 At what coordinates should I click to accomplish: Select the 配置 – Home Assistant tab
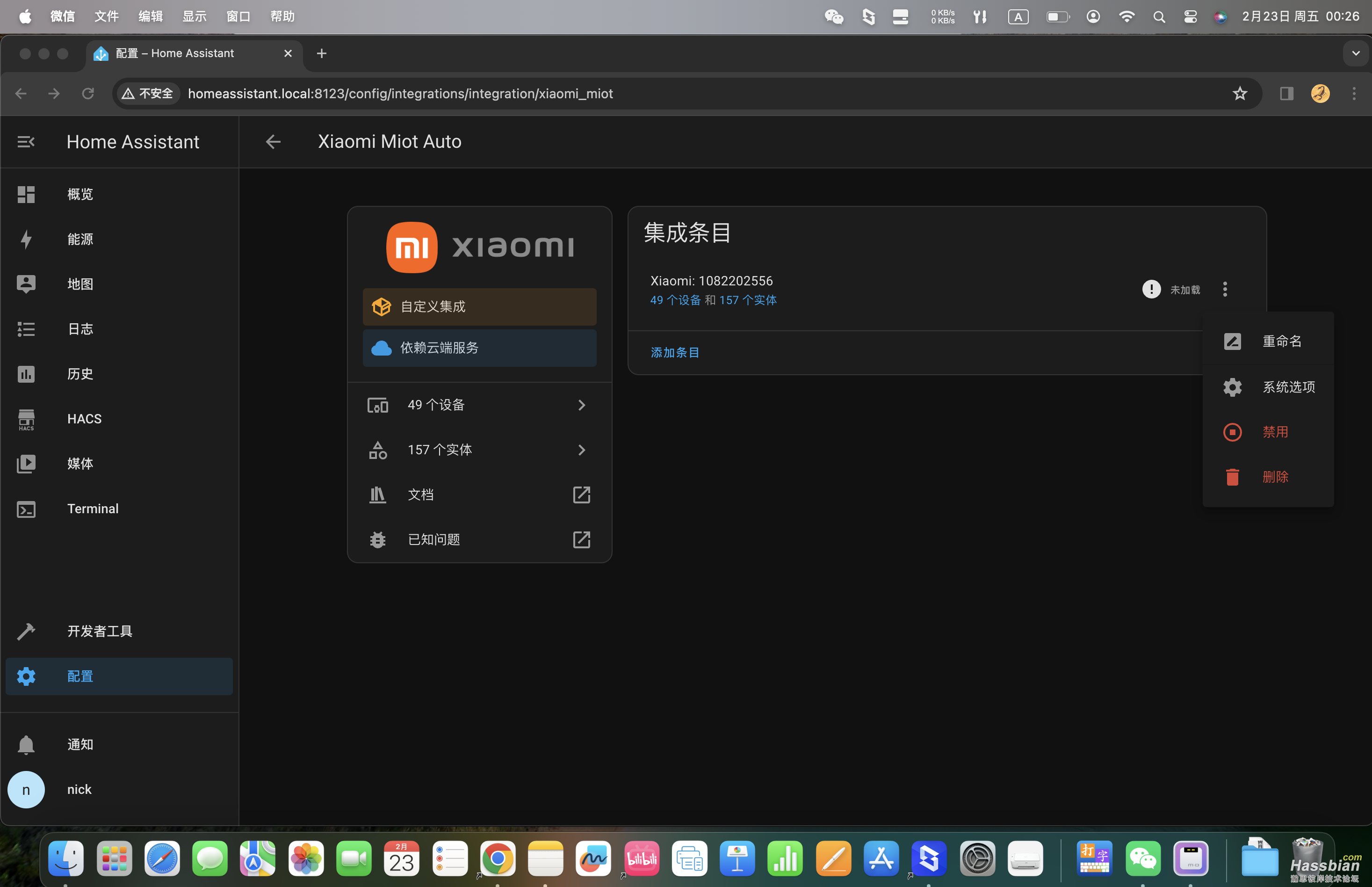(x=195, y=53)
